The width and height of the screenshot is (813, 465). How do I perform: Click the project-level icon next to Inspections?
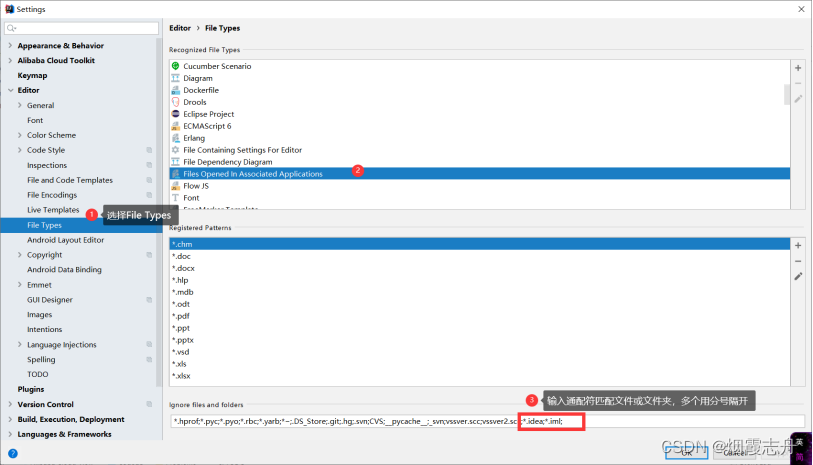coord(149,165)
